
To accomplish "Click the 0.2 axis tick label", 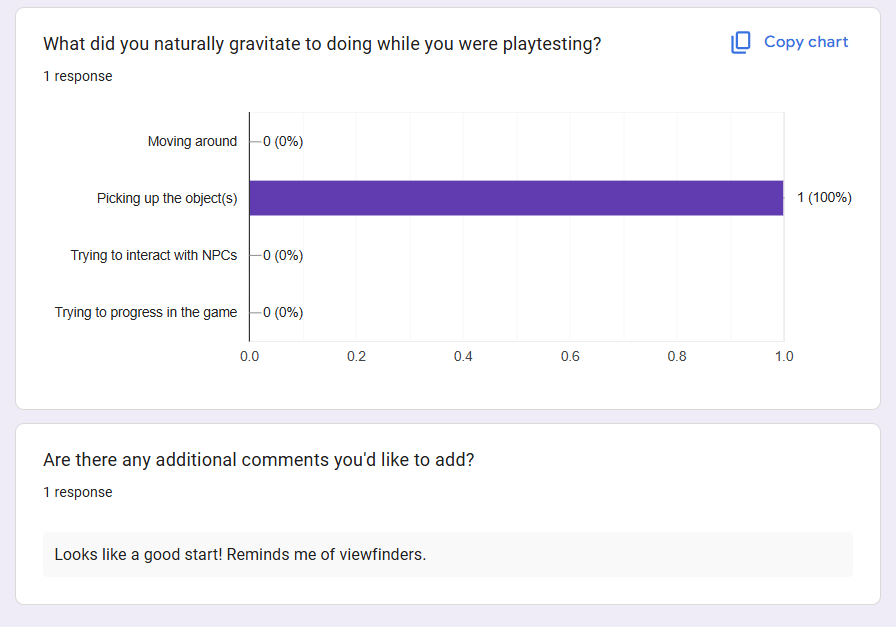I will [356, 356].
